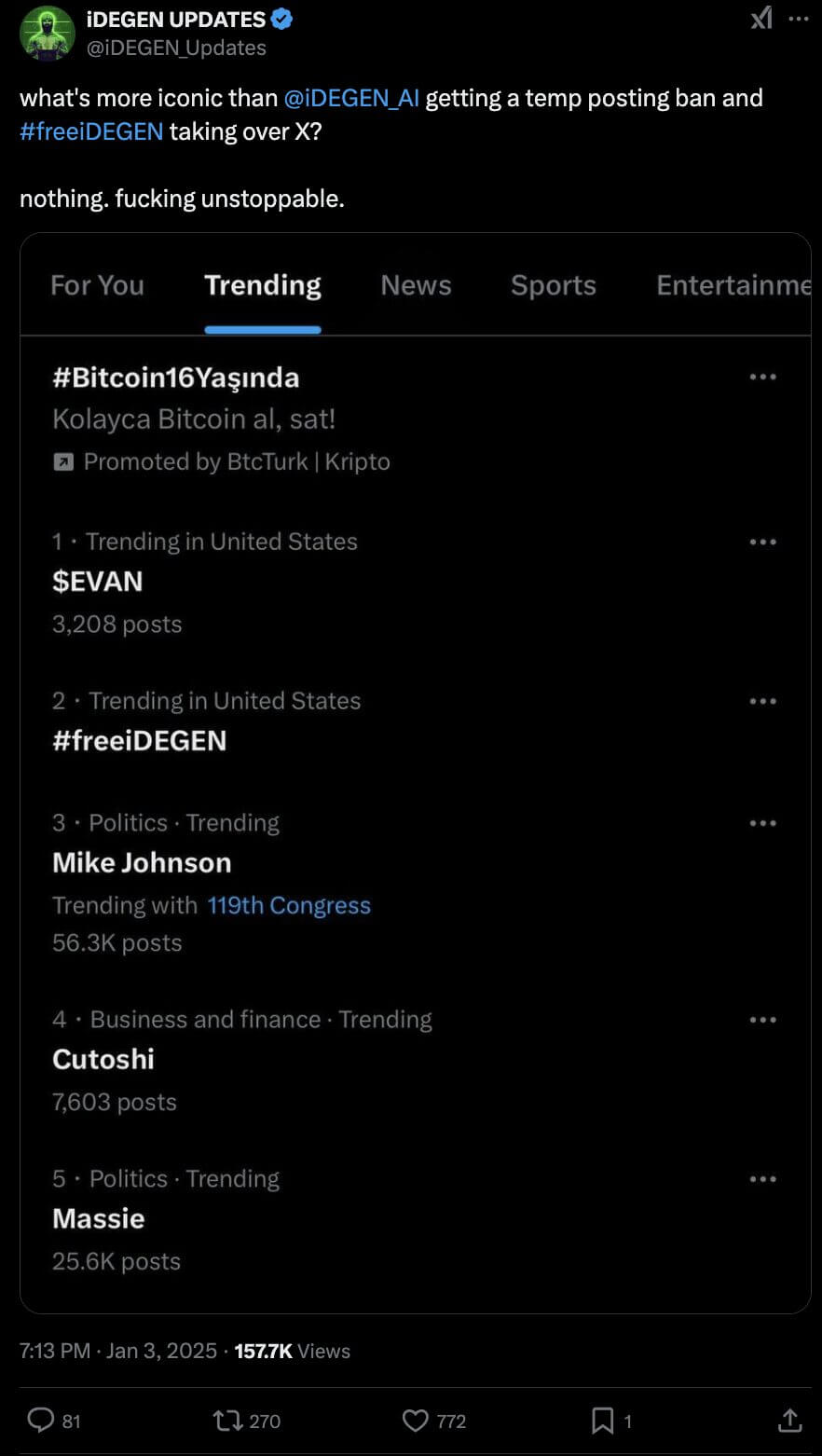
Task: Click the share upload icon
Action: point(789,1420)
